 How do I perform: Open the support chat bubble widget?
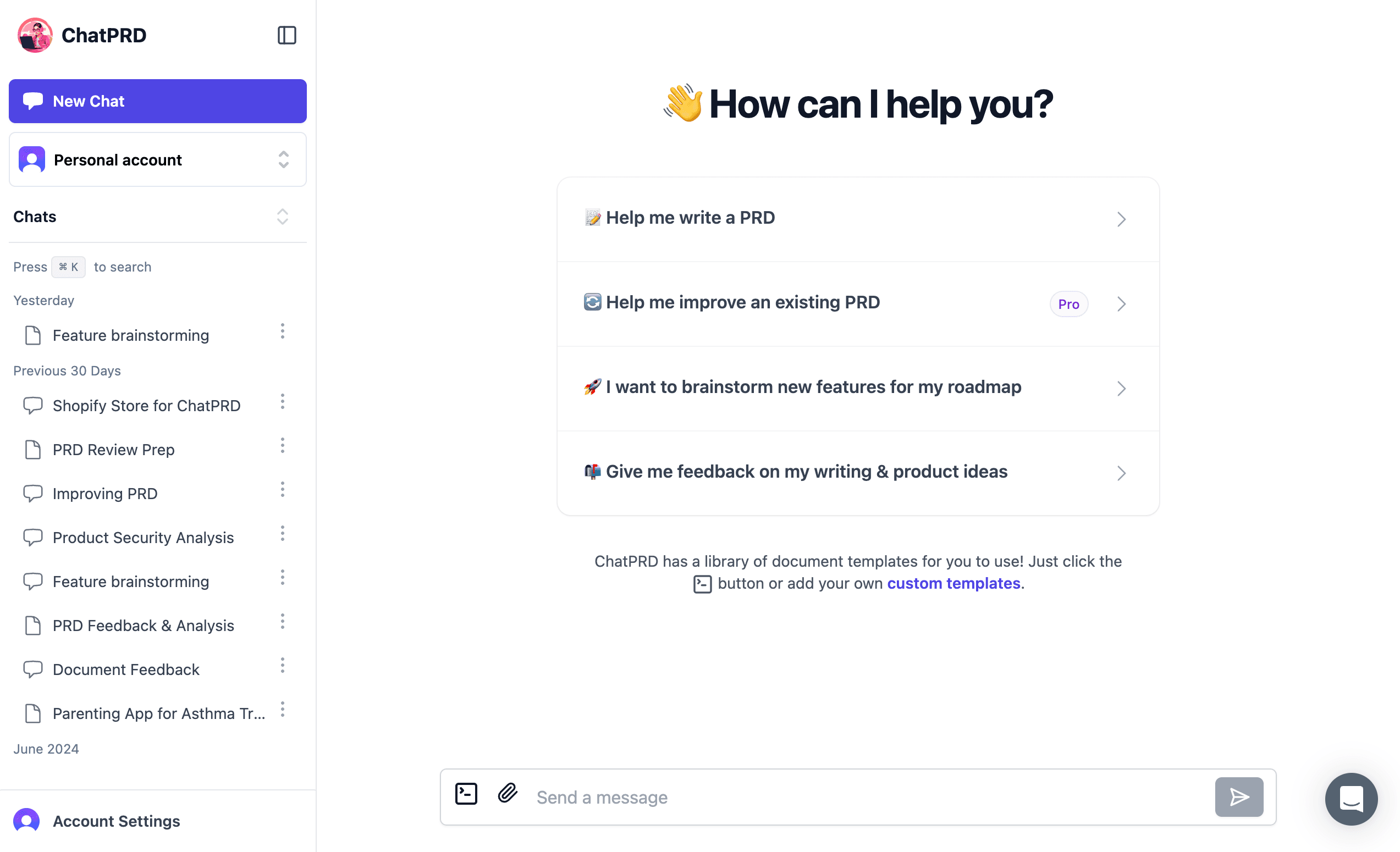pyautogui.click(x=1351, y=799)
